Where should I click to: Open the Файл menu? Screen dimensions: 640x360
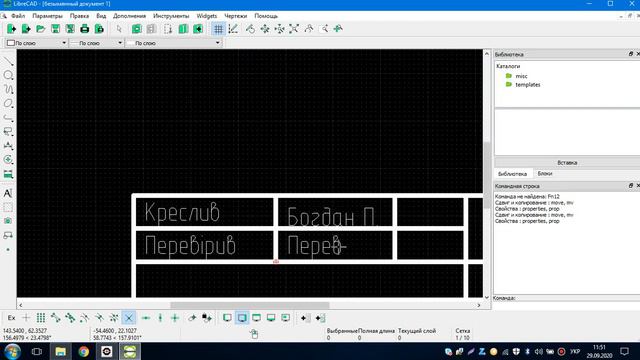(18, 16)
